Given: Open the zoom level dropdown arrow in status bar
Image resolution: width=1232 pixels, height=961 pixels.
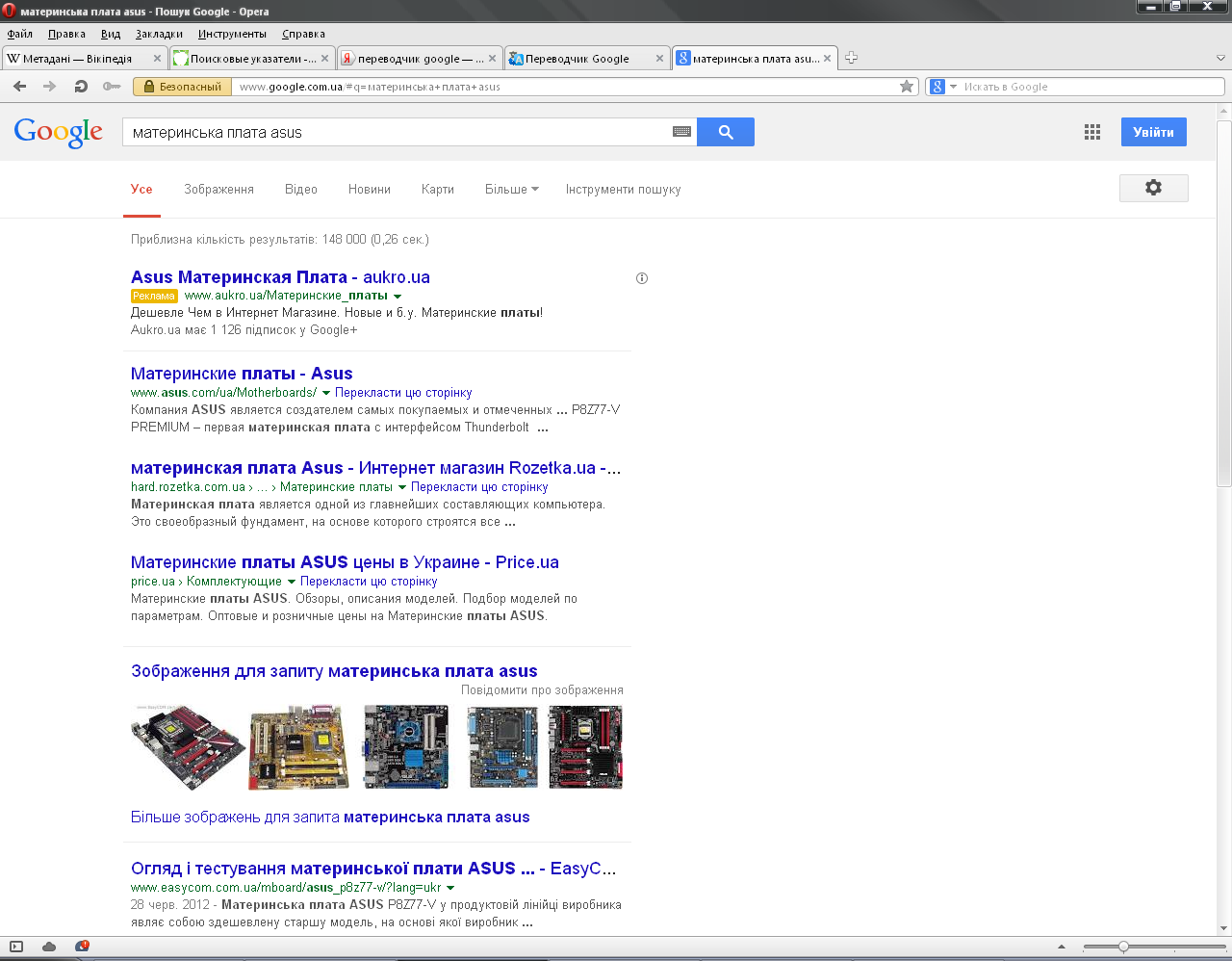Looking at the screenshot, I should (x=1061, y=947).
